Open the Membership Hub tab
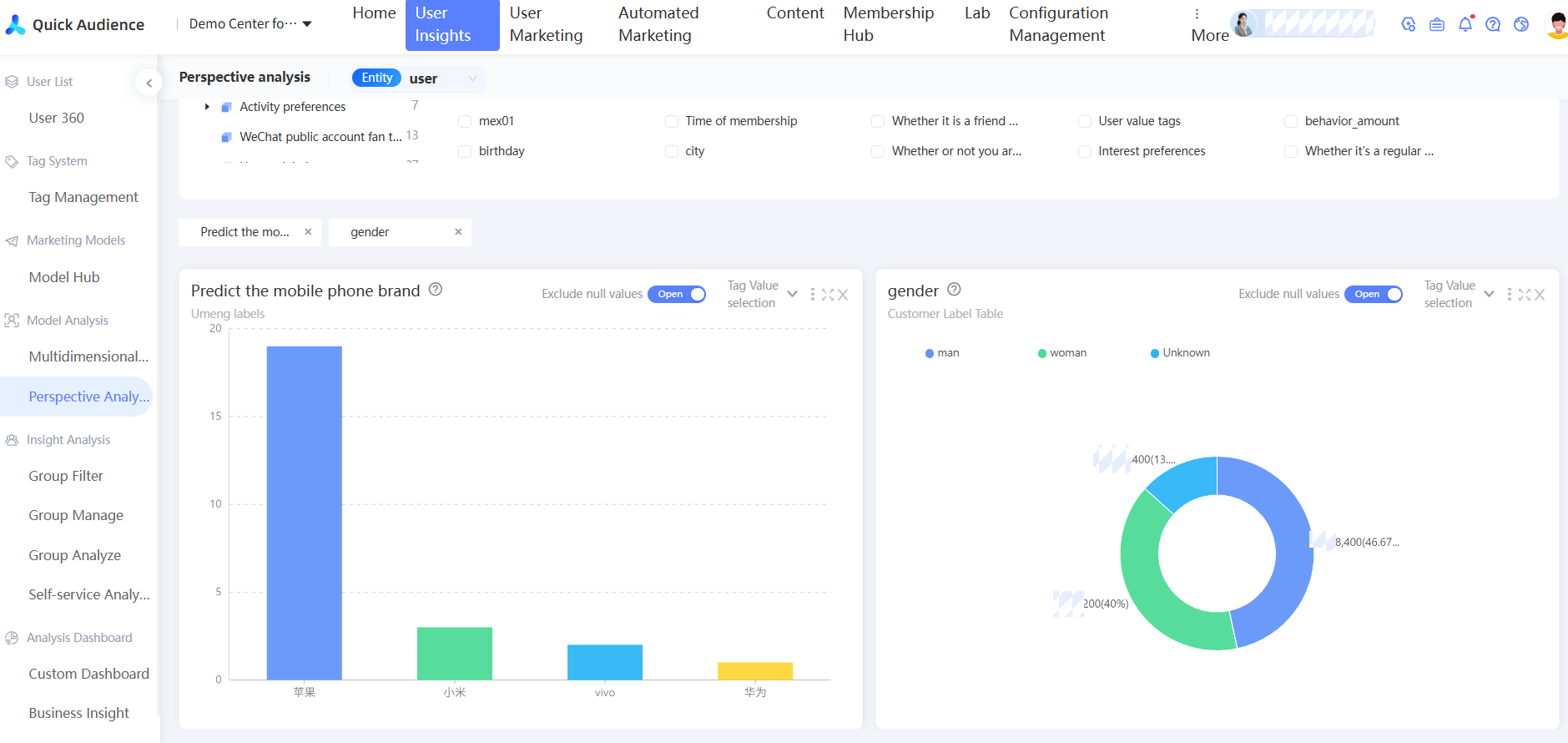The image size is (1568, 743). (x=889, y=24)
